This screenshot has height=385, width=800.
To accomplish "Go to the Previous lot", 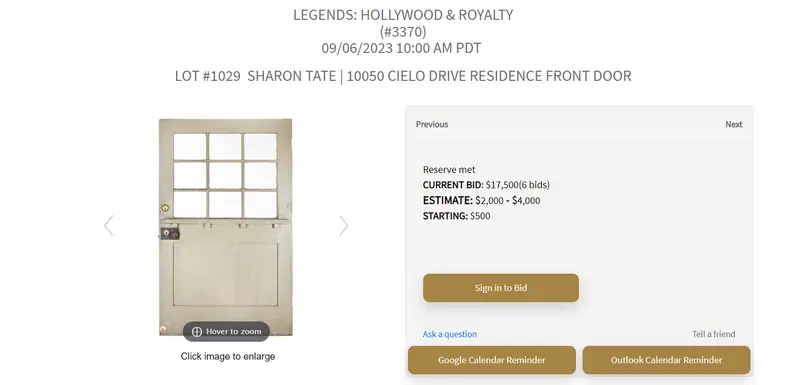I will tap(432, 124).
